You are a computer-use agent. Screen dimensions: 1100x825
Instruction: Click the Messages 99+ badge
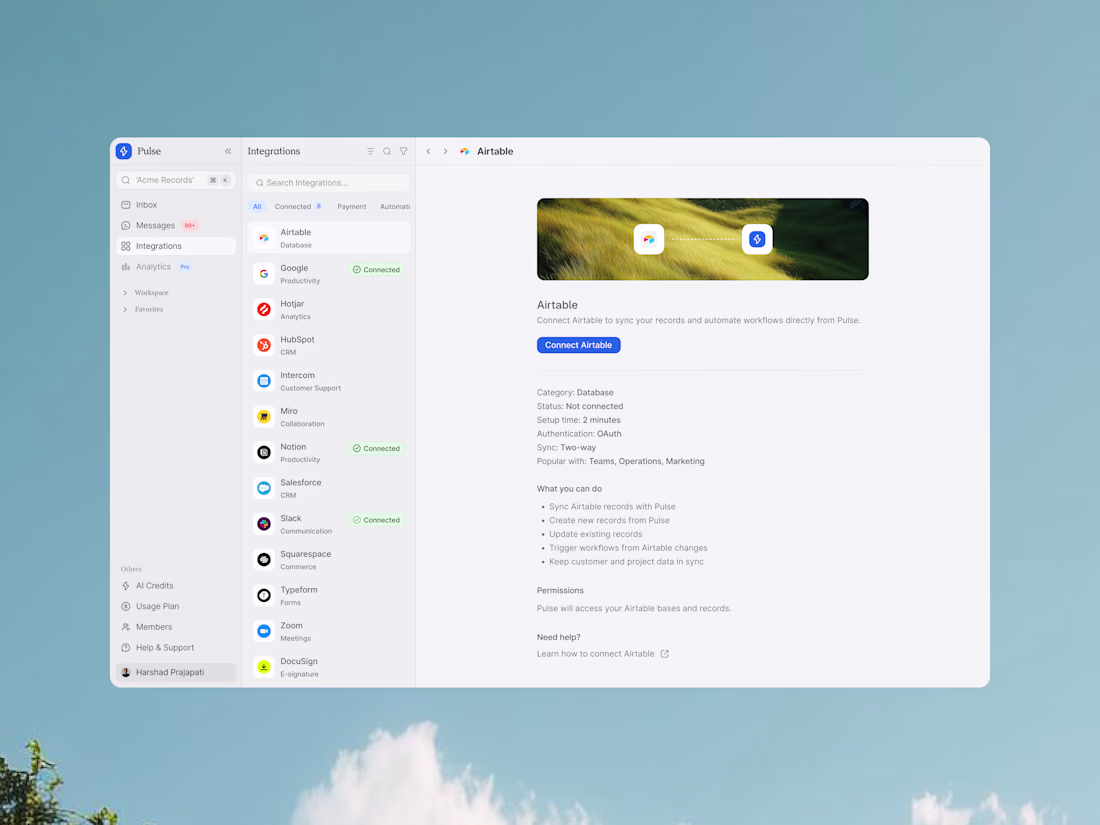(x=189, y=226)
